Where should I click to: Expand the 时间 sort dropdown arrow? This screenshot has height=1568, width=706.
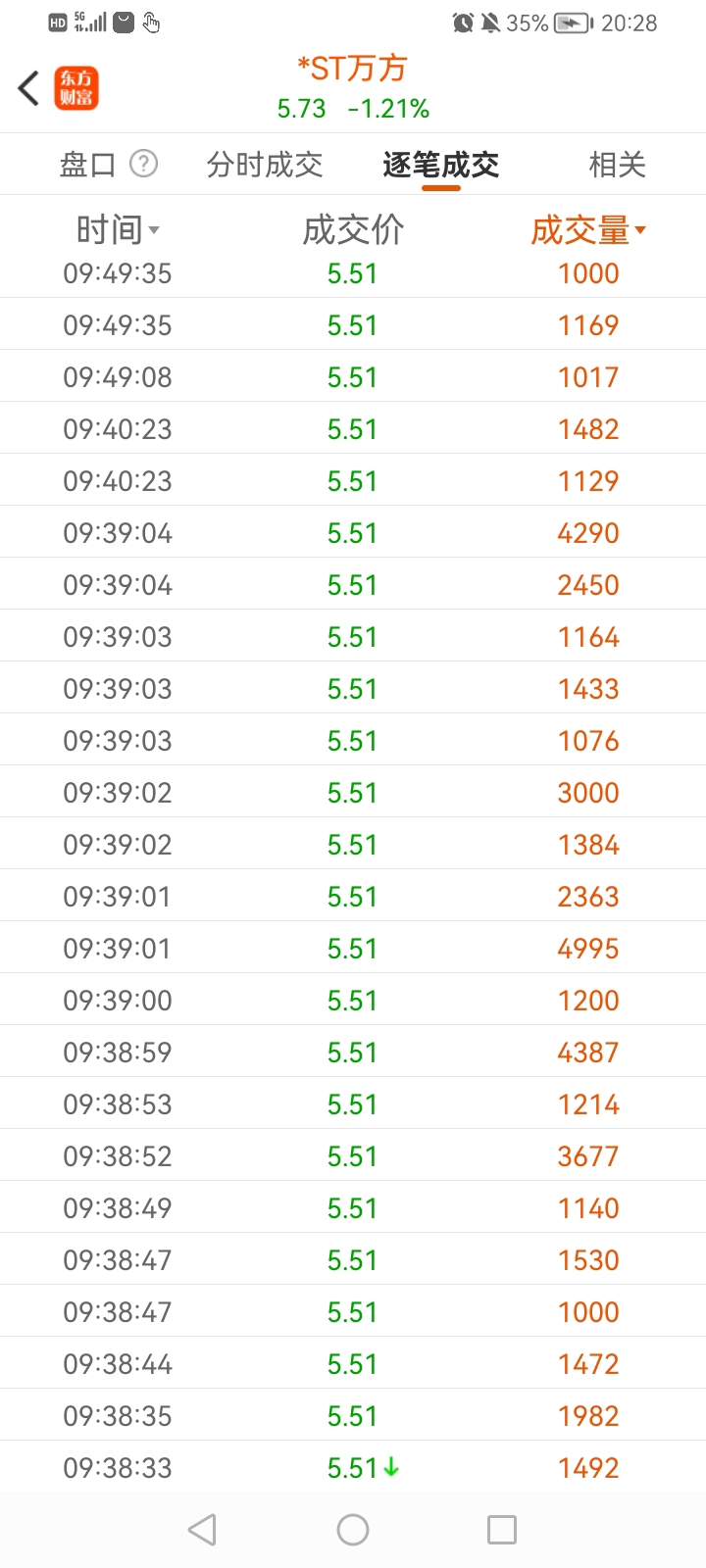pyautogui.click(x=154, y=231)
